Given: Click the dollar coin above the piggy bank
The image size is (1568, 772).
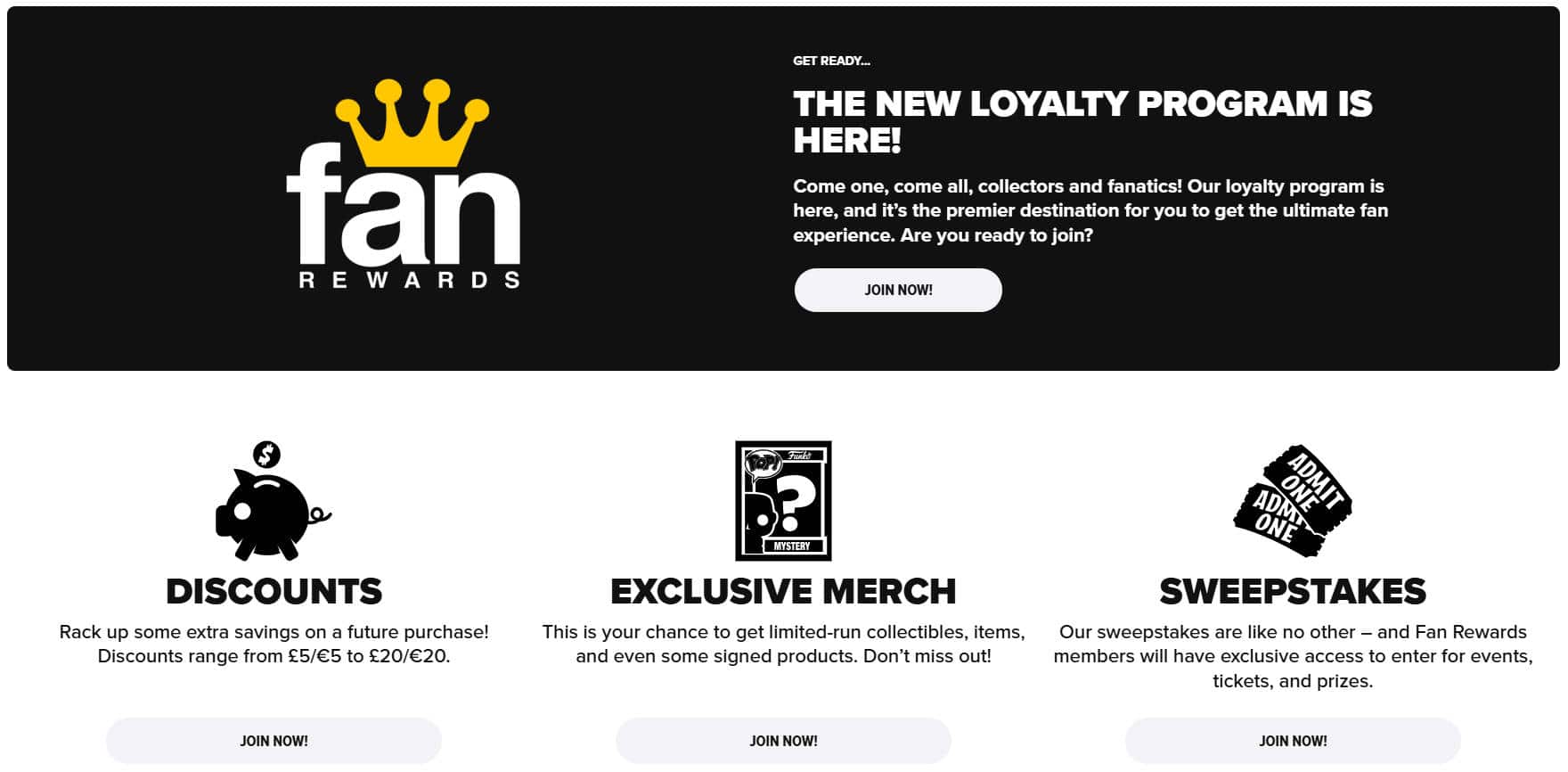Looking at the screenshot, I should tap(266, 455).
